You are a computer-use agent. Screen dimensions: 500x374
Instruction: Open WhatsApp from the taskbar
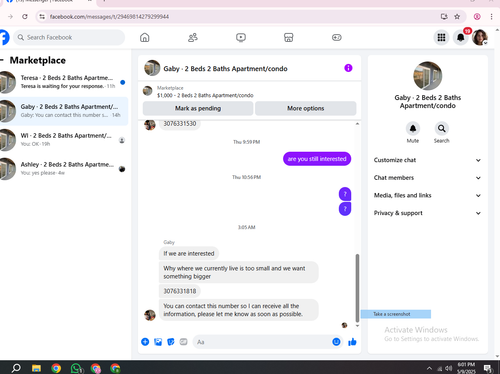(76, 368)
